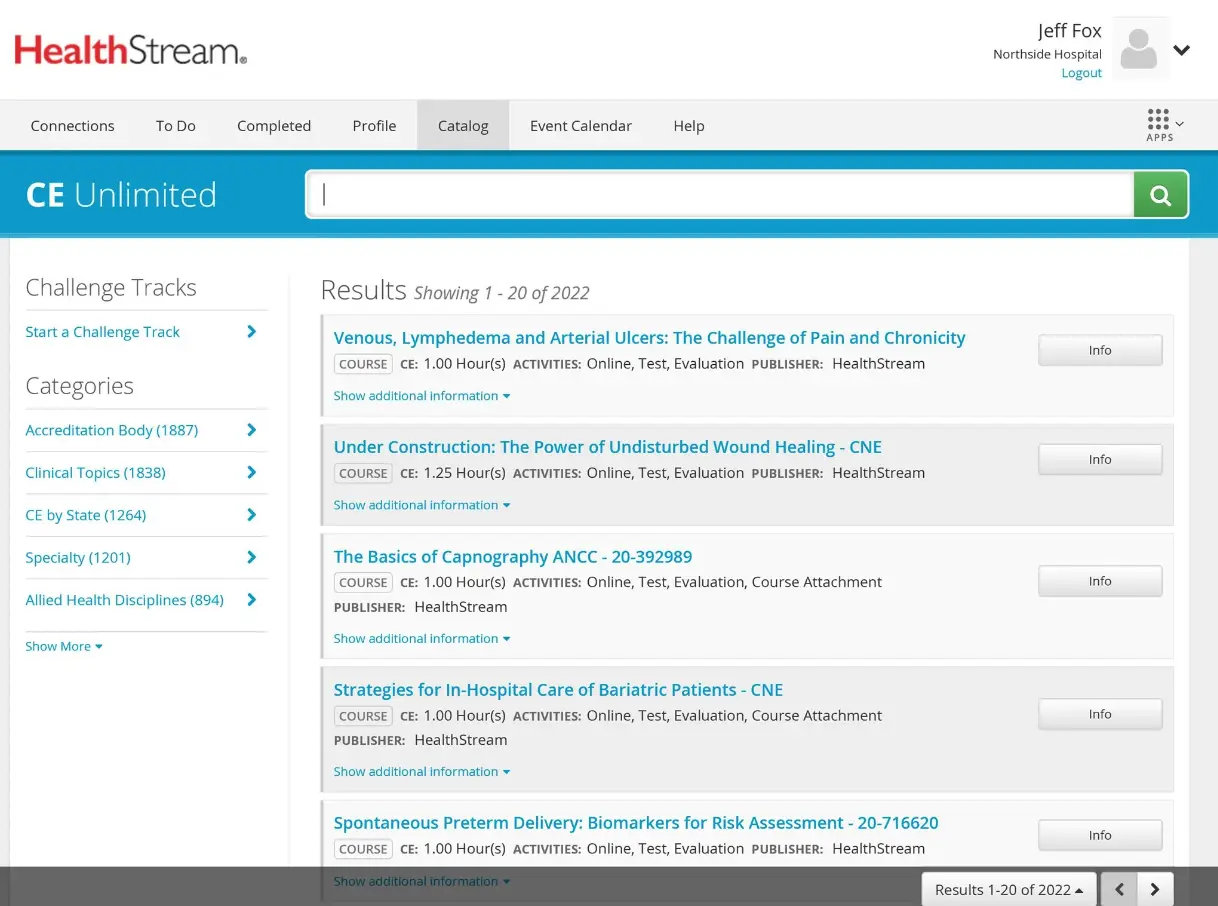This screenshot has width=1218, height=906.
Task: Show additional information for Venous Ulcers course
Action: point(421,396)
